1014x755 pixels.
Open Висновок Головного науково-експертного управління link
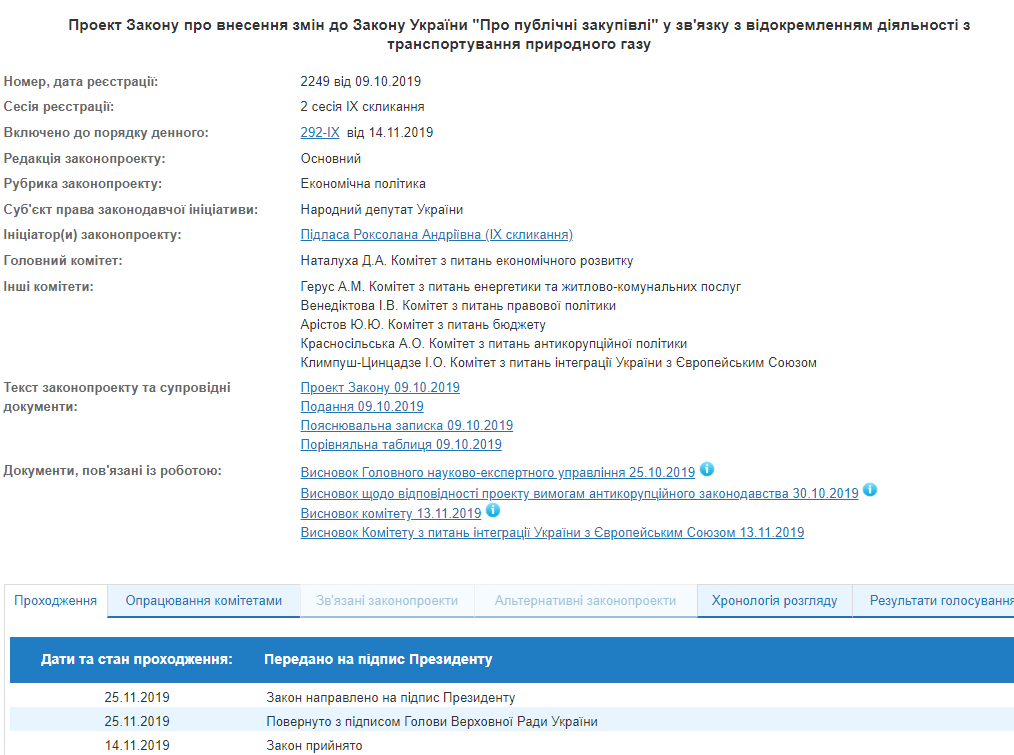click(497, 473)
